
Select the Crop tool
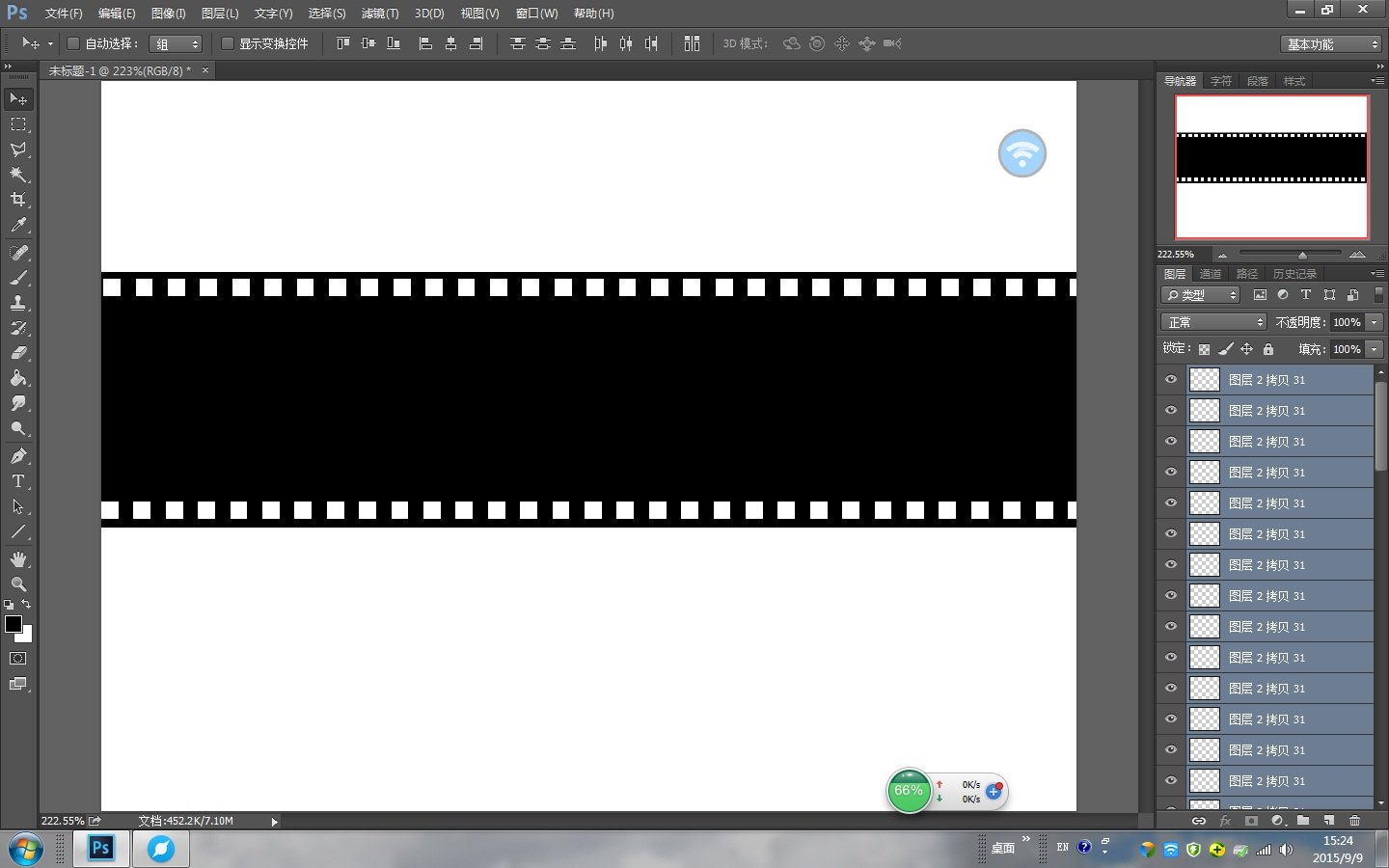click(17, 200)
